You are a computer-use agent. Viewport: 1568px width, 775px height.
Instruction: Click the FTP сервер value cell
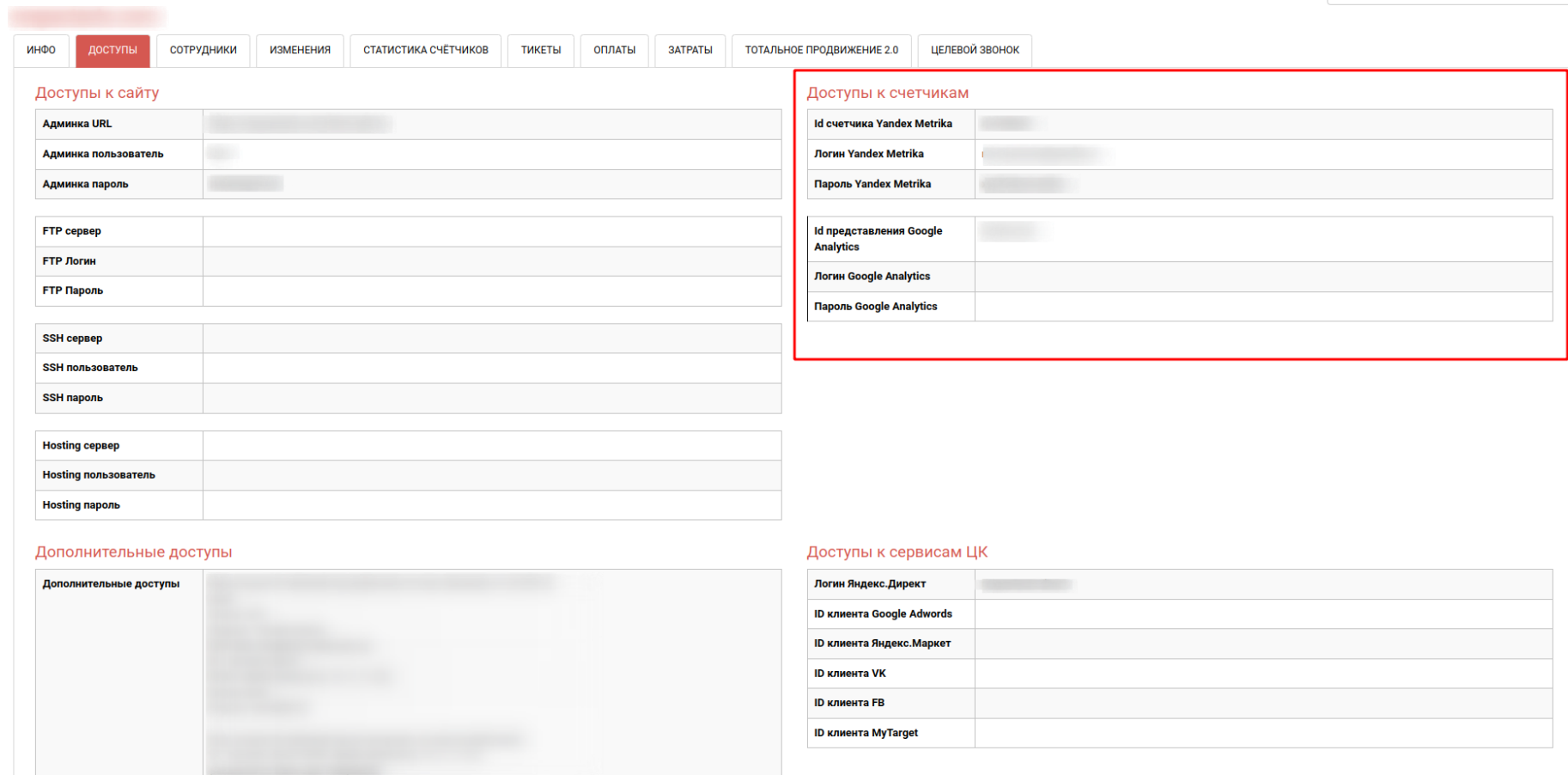pyautogui.click(x=491, y=232)
